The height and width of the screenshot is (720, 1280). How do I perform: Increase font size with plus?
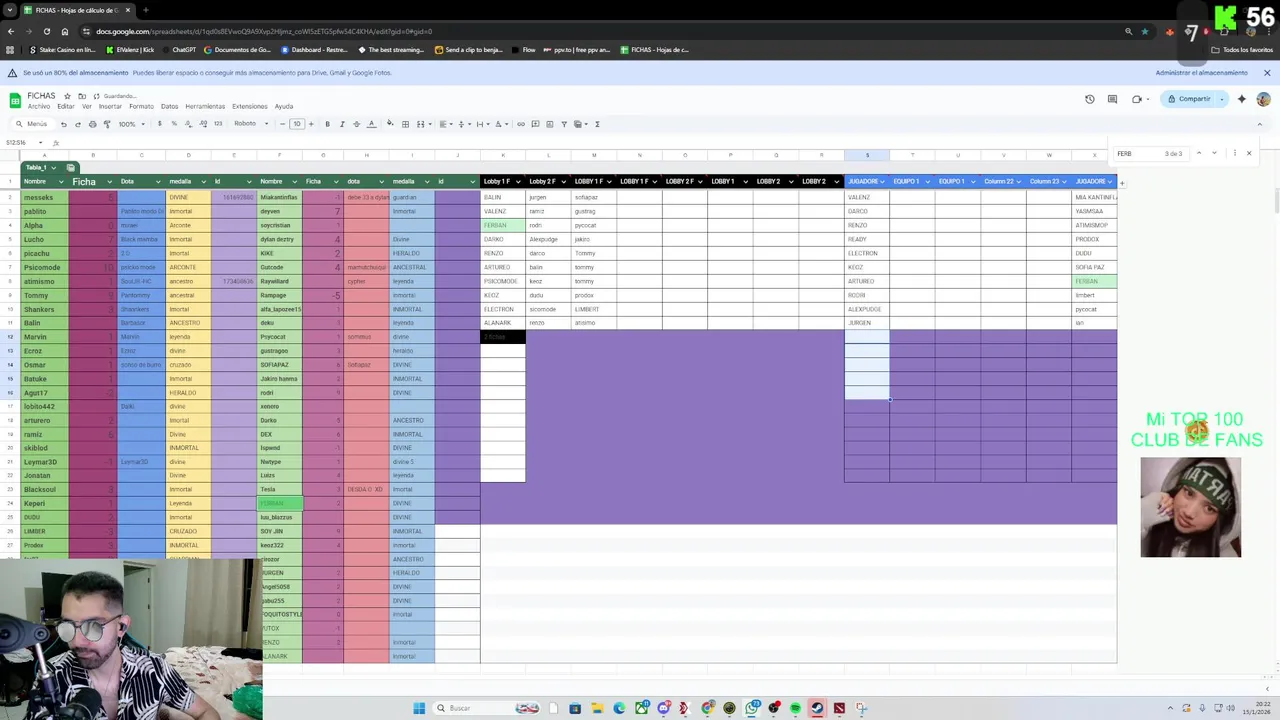click(x=311, y=124)
